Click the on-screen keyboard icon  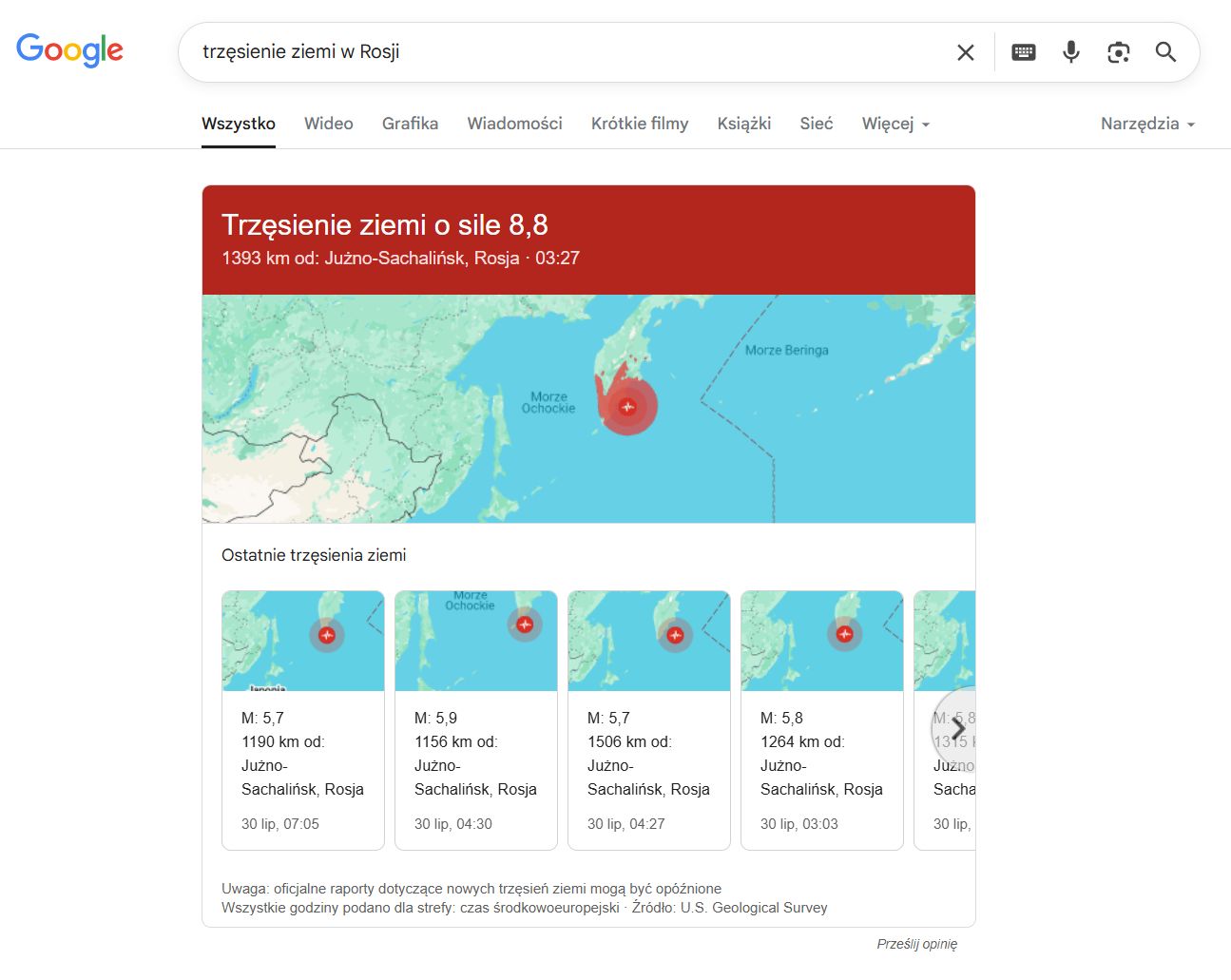[x=1023, y=52]
